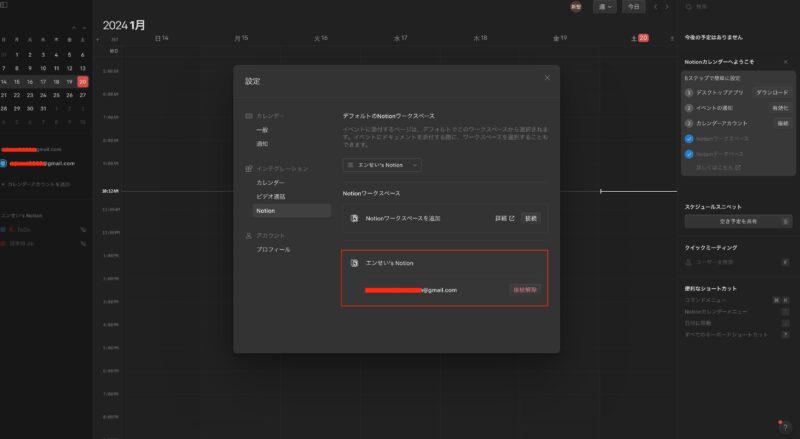Click second blue completed step checkmark

click(689, 154)
